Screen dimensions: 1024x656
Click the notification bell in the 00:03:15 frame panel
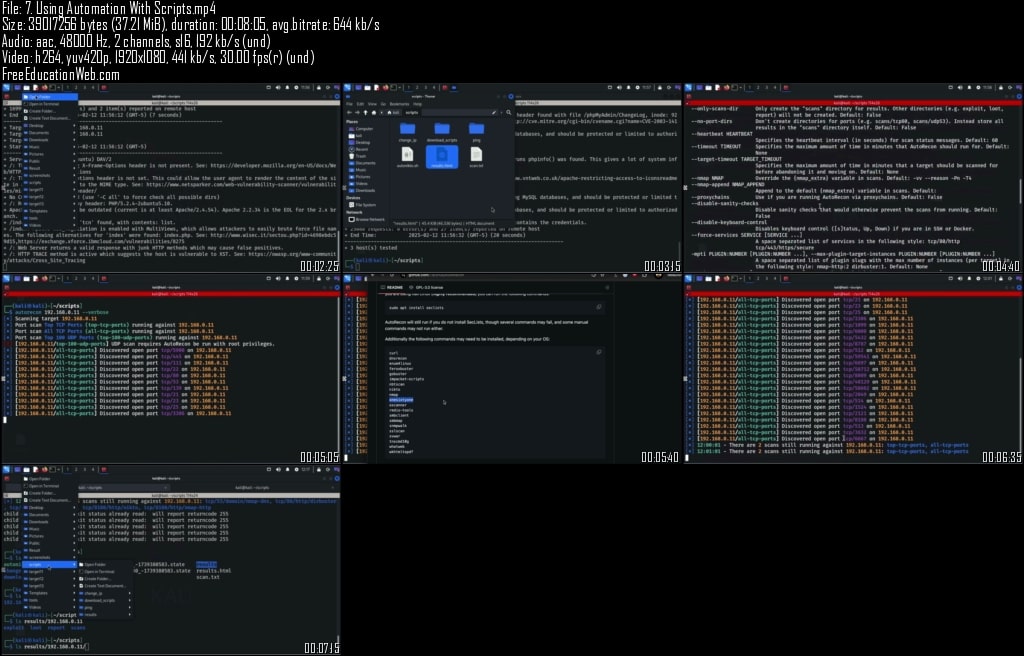coord(628,88)
